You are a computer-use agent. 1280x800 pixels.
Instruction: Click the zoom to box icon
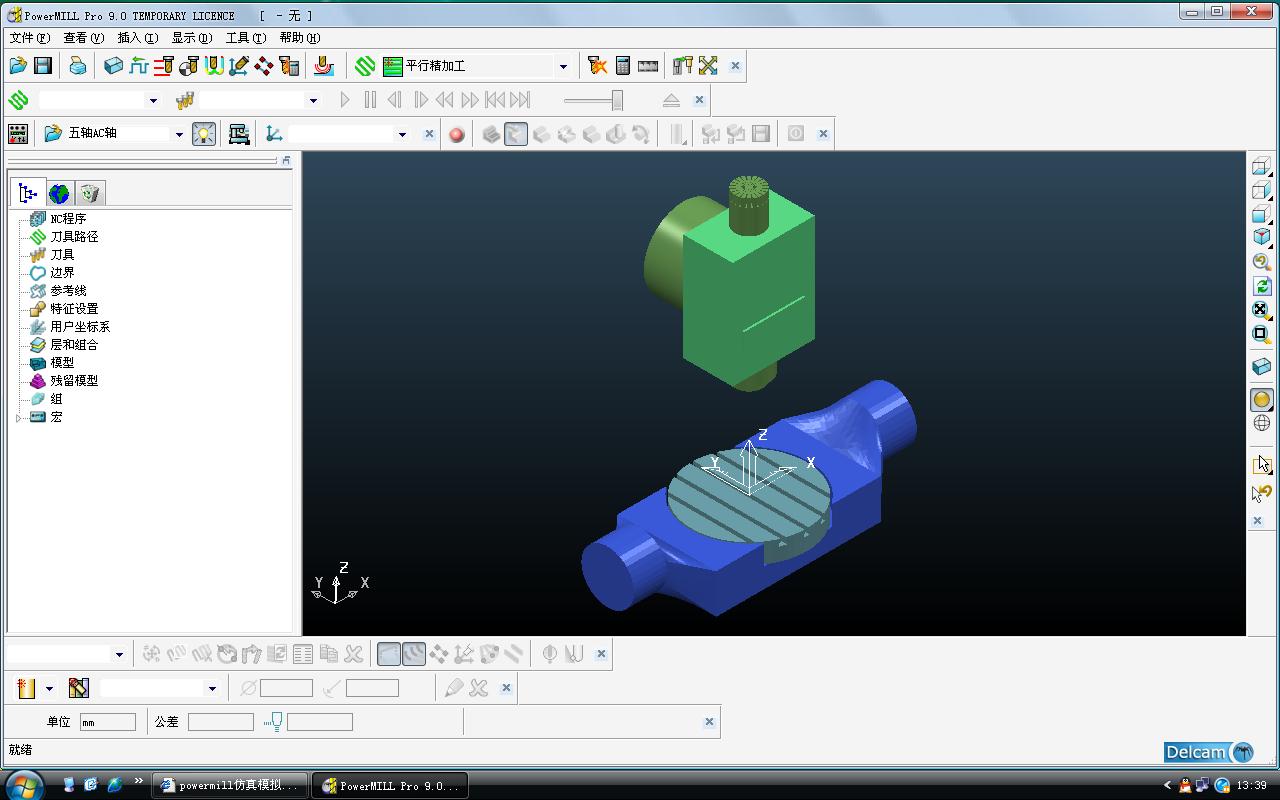[1261, 334]
